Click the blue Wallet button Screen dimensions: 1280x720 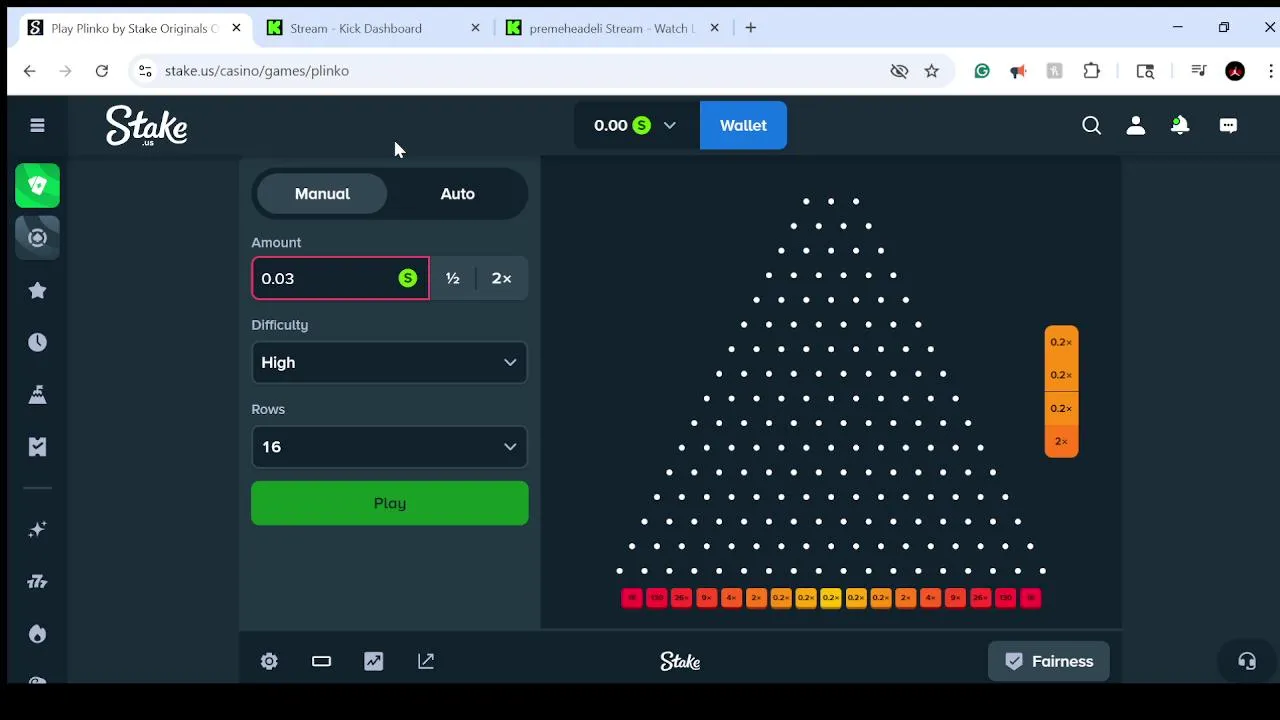coord(743,125)
